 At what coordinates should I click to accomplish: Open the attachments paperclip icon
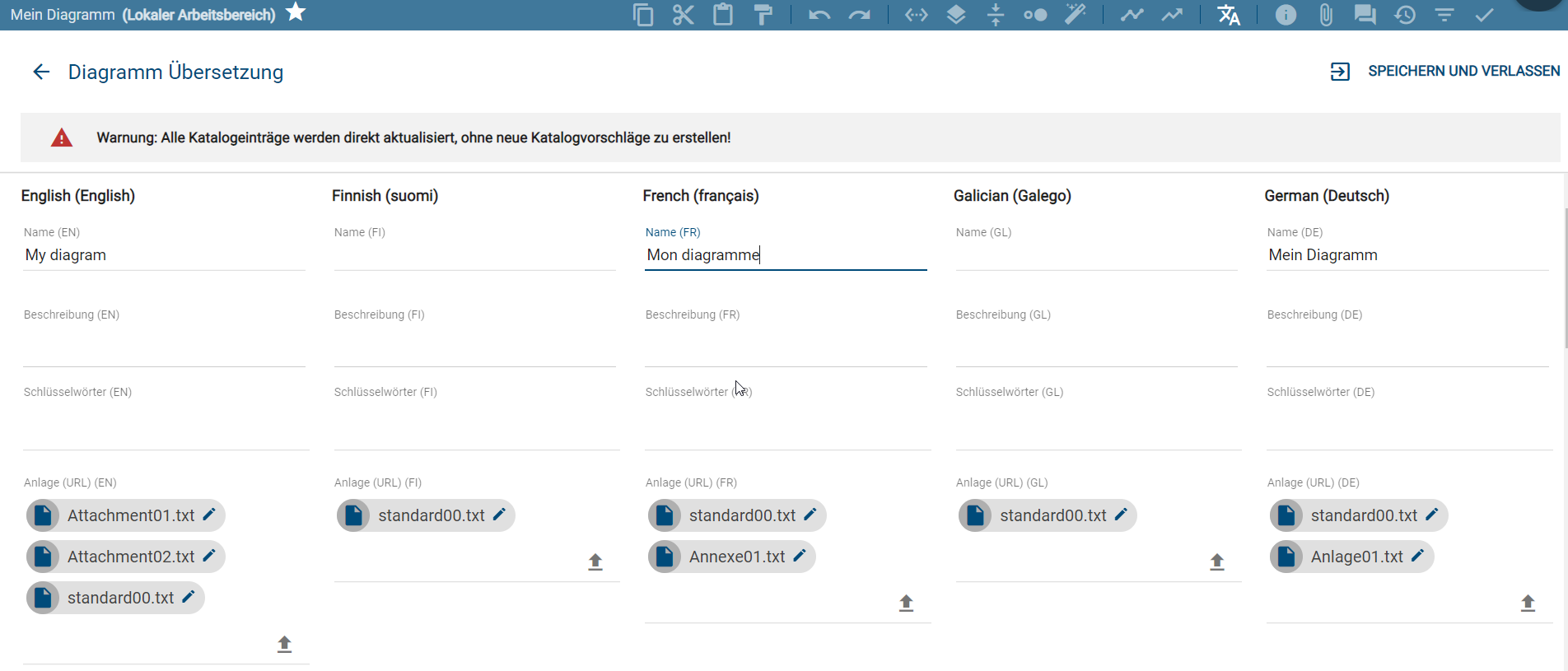(x=1325, y=15)
